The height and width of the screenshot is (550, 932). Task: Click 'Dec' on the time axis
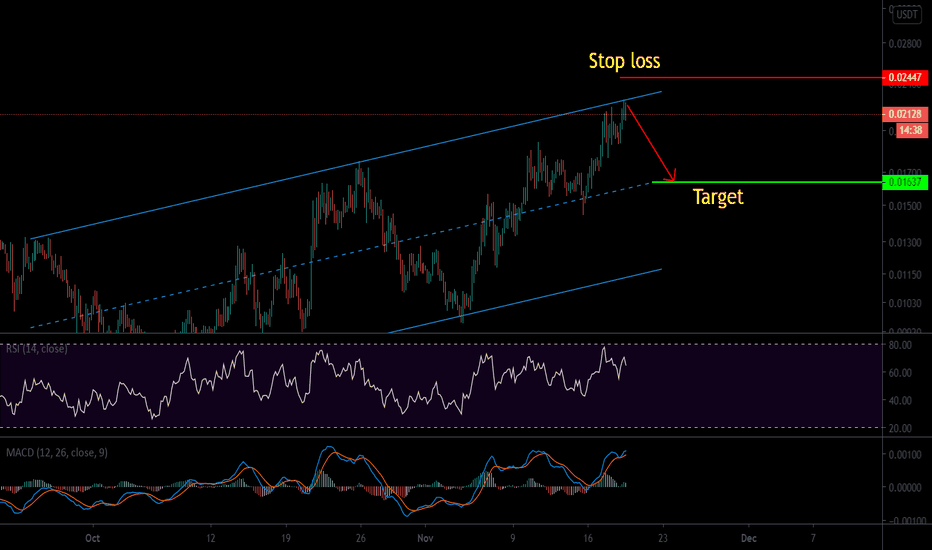pos(748,538)
